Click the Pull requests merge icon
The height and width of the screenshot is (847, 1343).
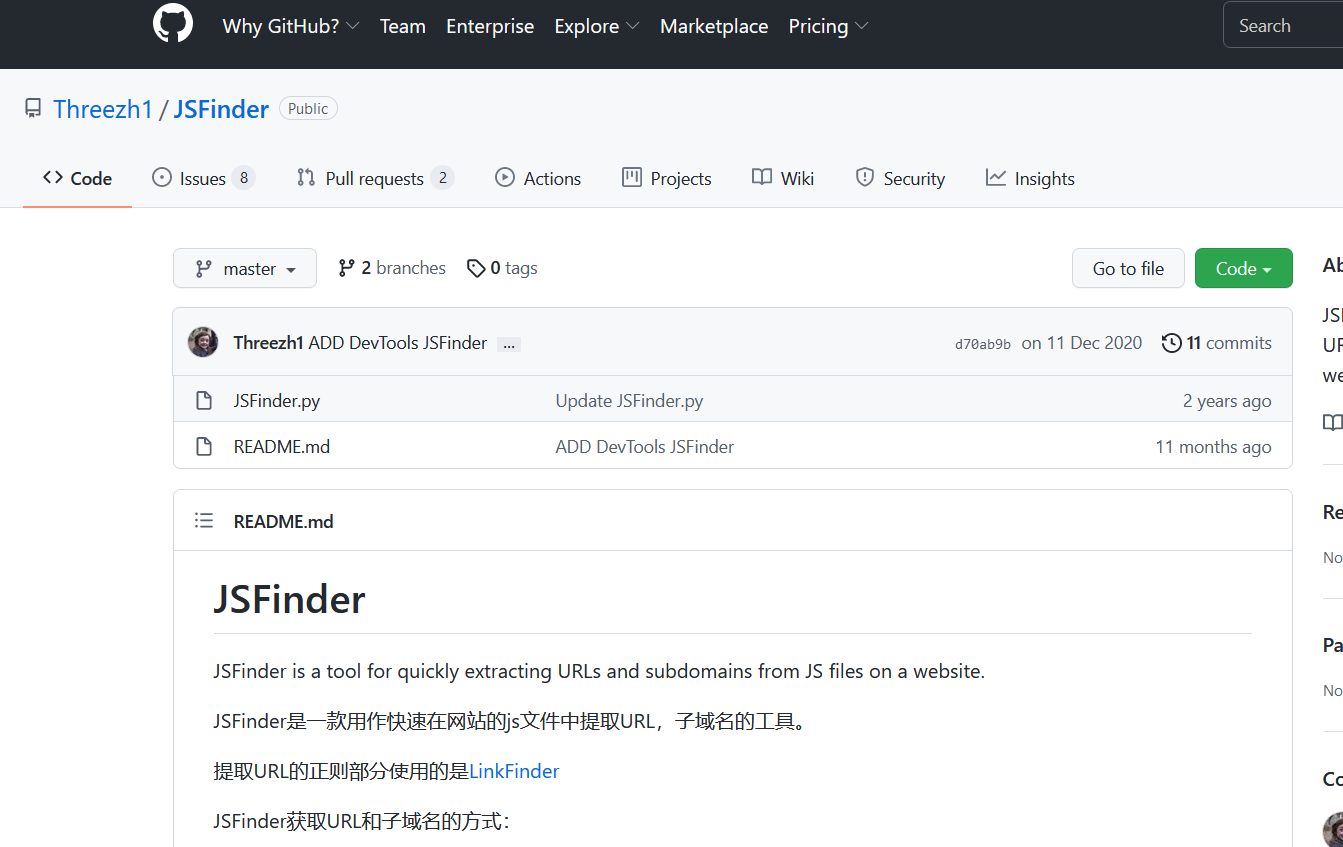[x=306, y=177]
